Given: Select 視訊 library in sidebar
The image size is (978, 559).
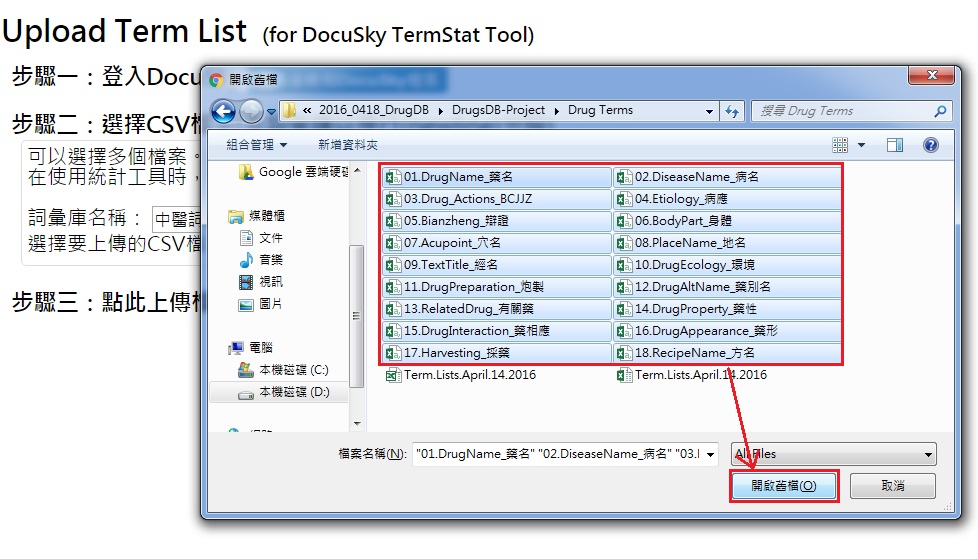Looking at the screenshot, I should [261, 282].
